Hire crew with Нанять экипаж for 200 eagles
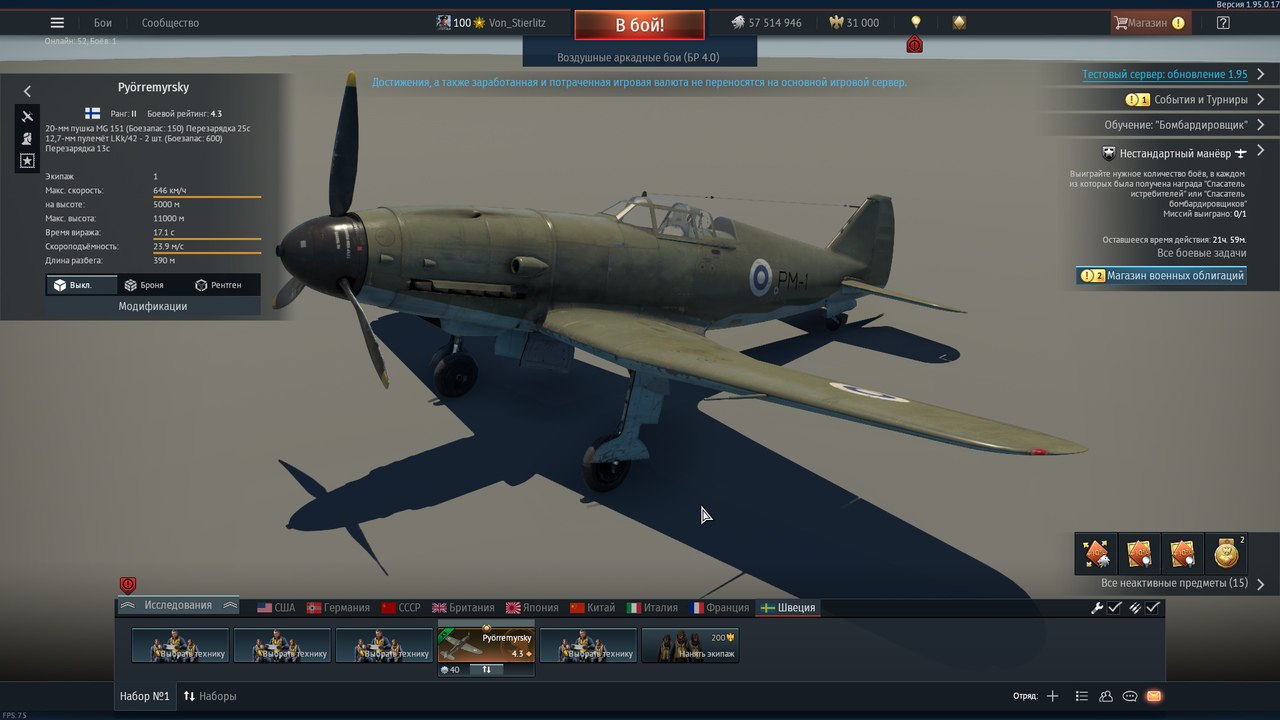Image resolution: width=1280 pixels, height=720 pixels. point(690,645)
